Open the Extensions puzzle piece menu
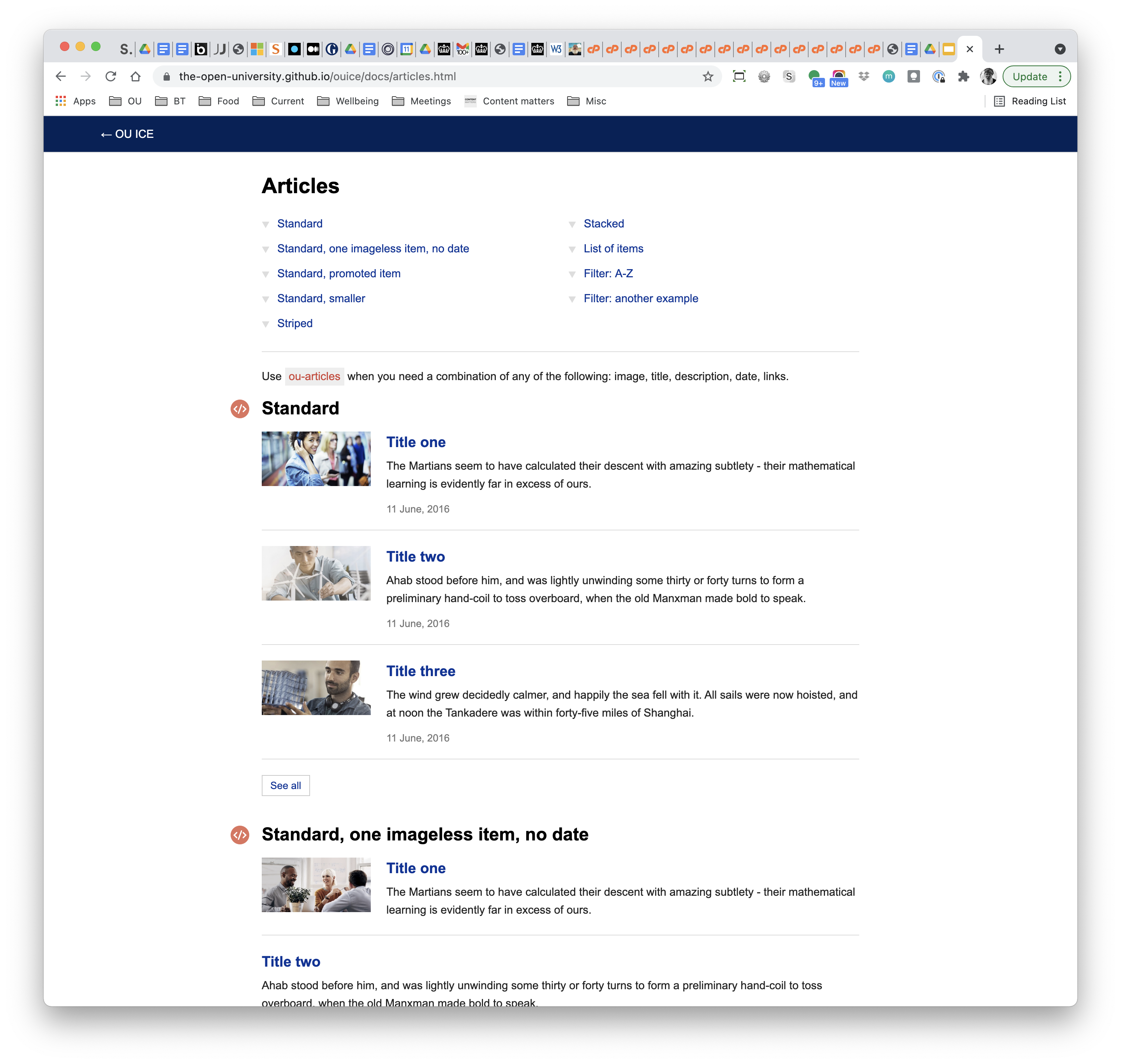The width and height of the screenshot is (1121, 1064). tap(963, 77)
